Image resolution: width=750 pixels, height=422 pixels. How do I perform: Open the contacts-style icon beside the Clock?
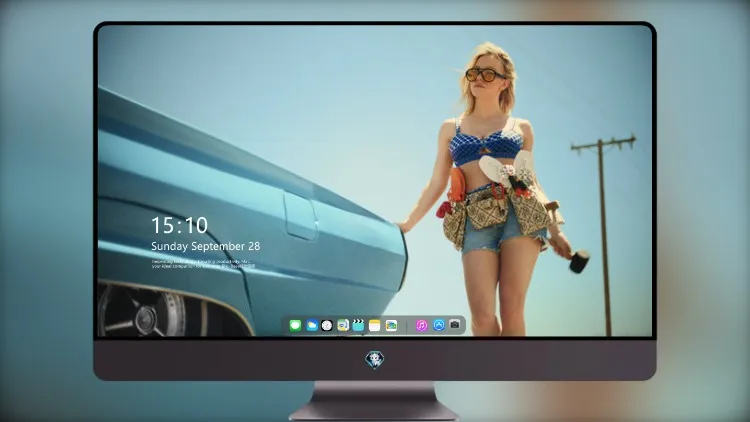click(x=342, y=325)
